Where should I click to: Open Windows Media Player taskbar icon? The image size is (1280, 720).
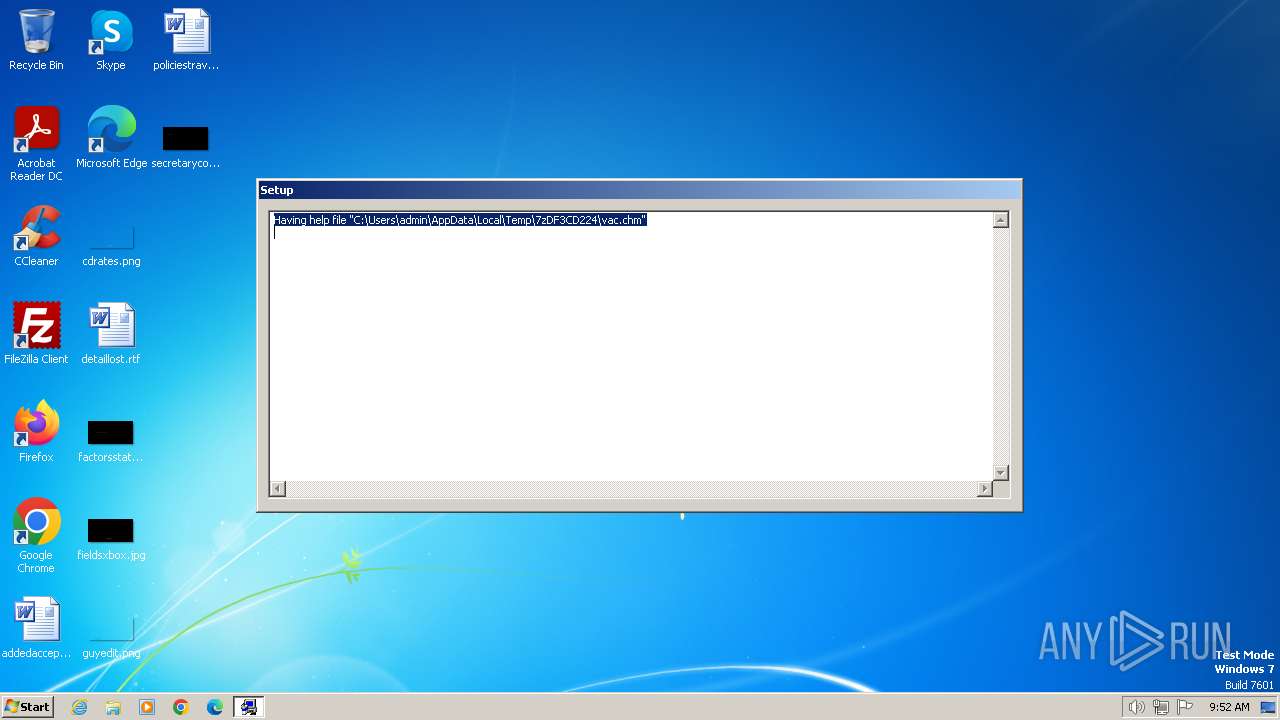[x=147, y=707]
